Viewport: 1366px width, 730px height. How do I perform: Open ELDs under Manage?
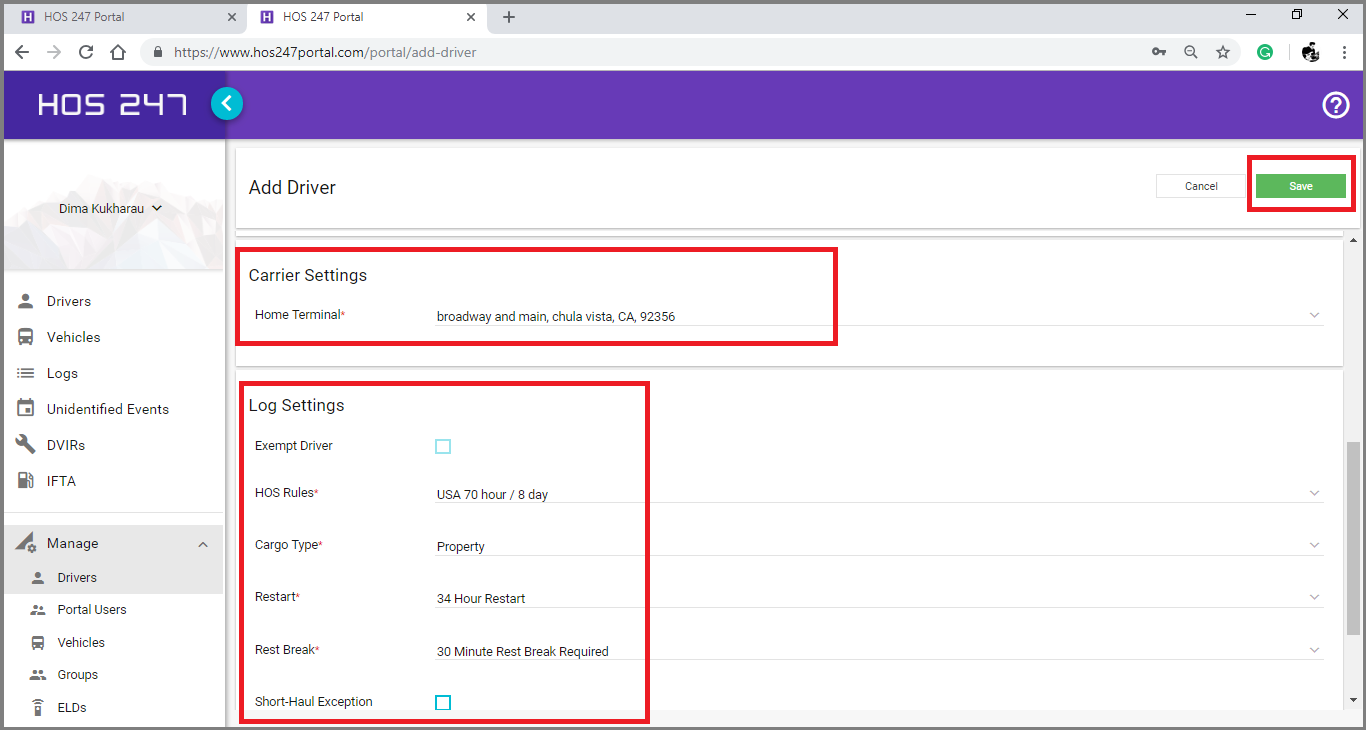point(72,708)
